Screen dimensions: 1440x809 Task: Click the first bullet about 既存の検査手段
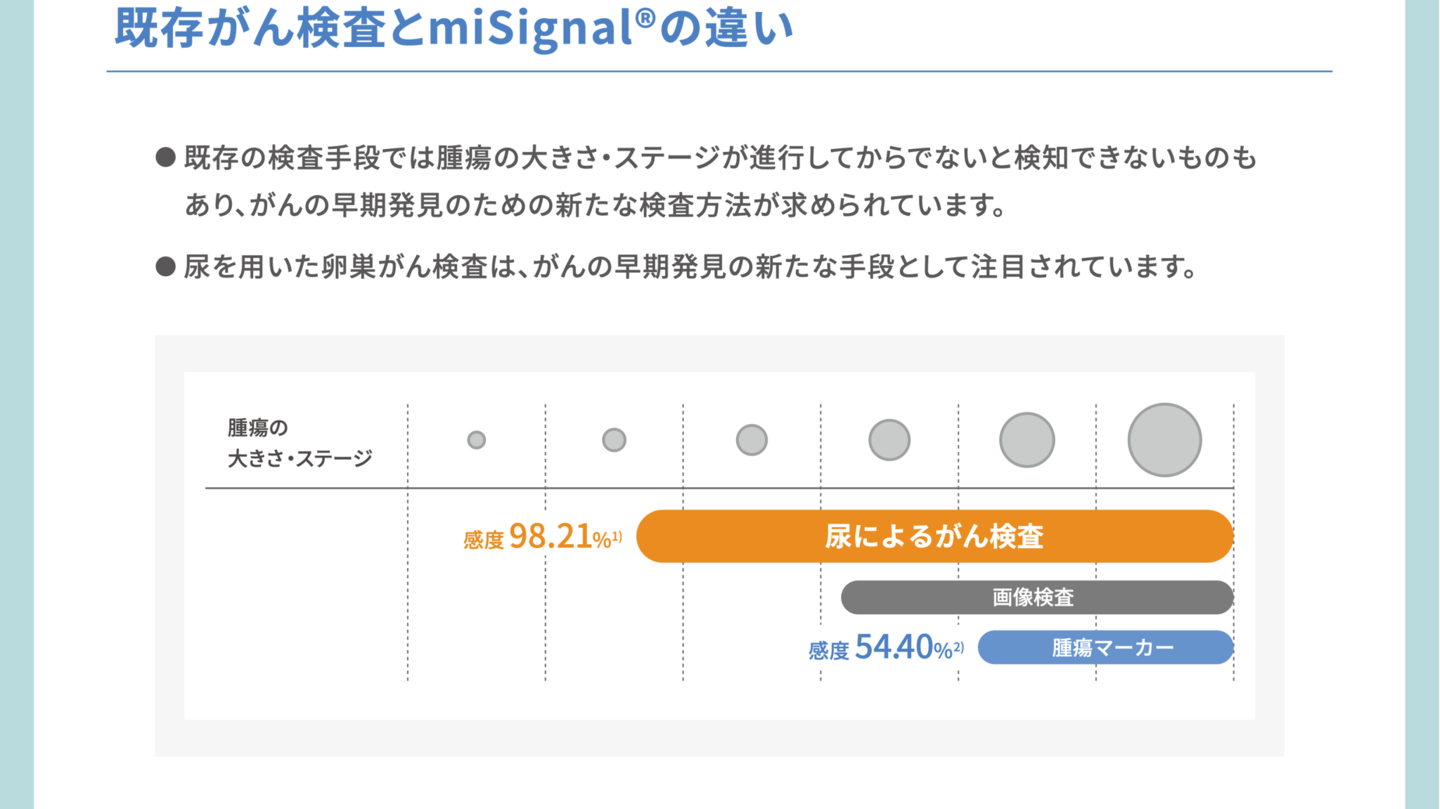707,182
